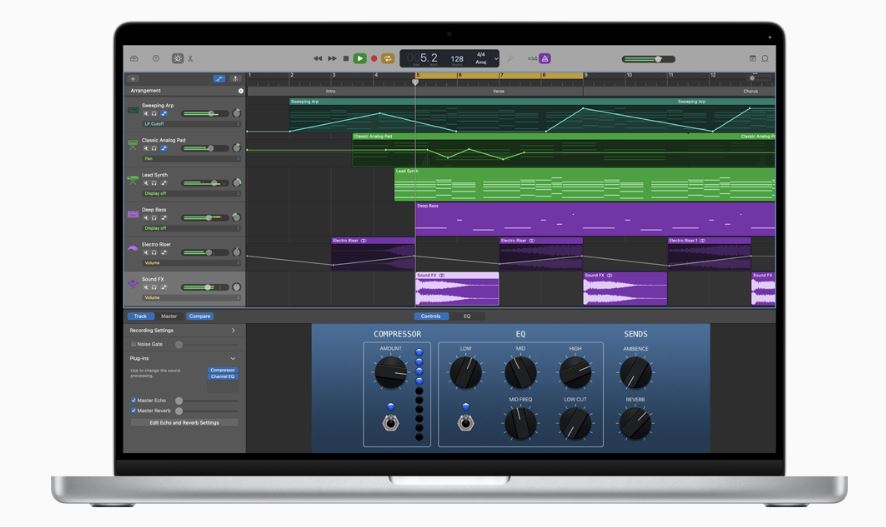Viewport: 886px width, 527px height.
Task: Select the Electro Riser track icon
Action: 133,249
